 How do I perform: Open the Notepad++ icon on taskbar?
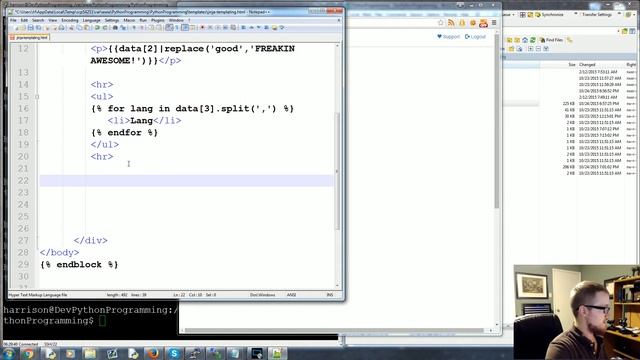click(277, 353)
